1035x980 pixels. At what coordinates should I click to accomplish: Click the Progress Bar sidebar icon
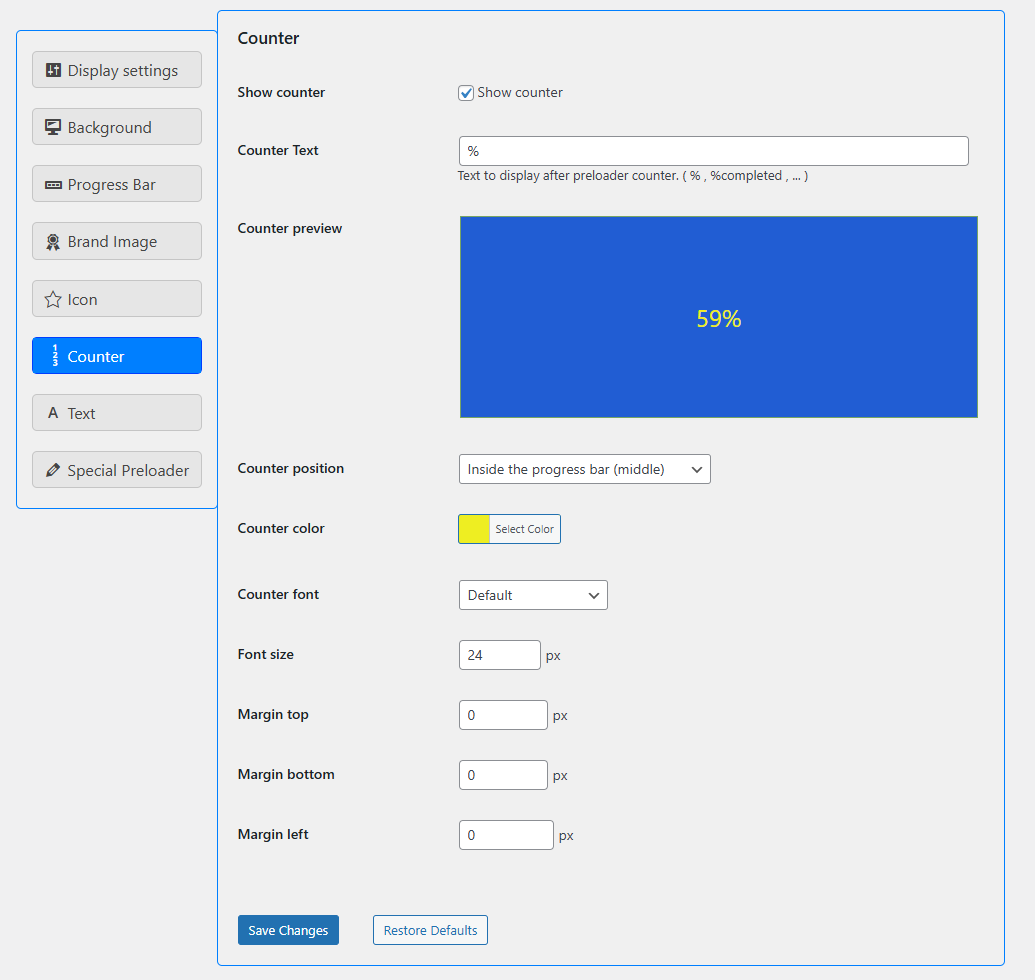tap(53, 183)
